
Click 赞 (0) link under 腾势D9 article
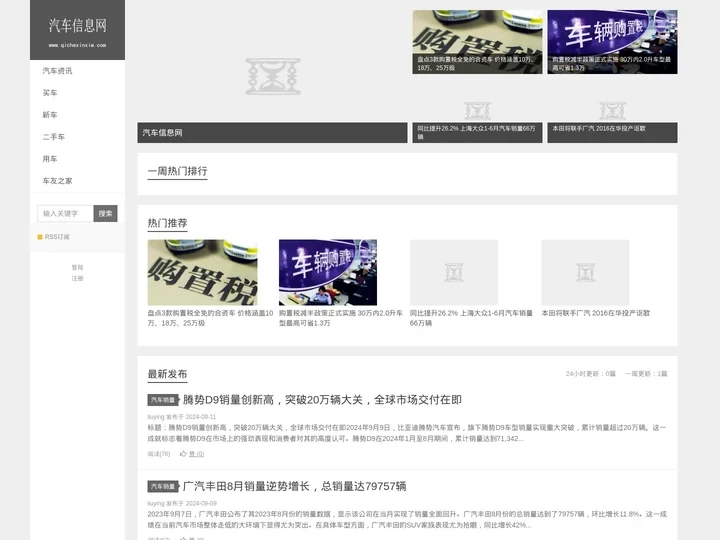coord(197,454)
